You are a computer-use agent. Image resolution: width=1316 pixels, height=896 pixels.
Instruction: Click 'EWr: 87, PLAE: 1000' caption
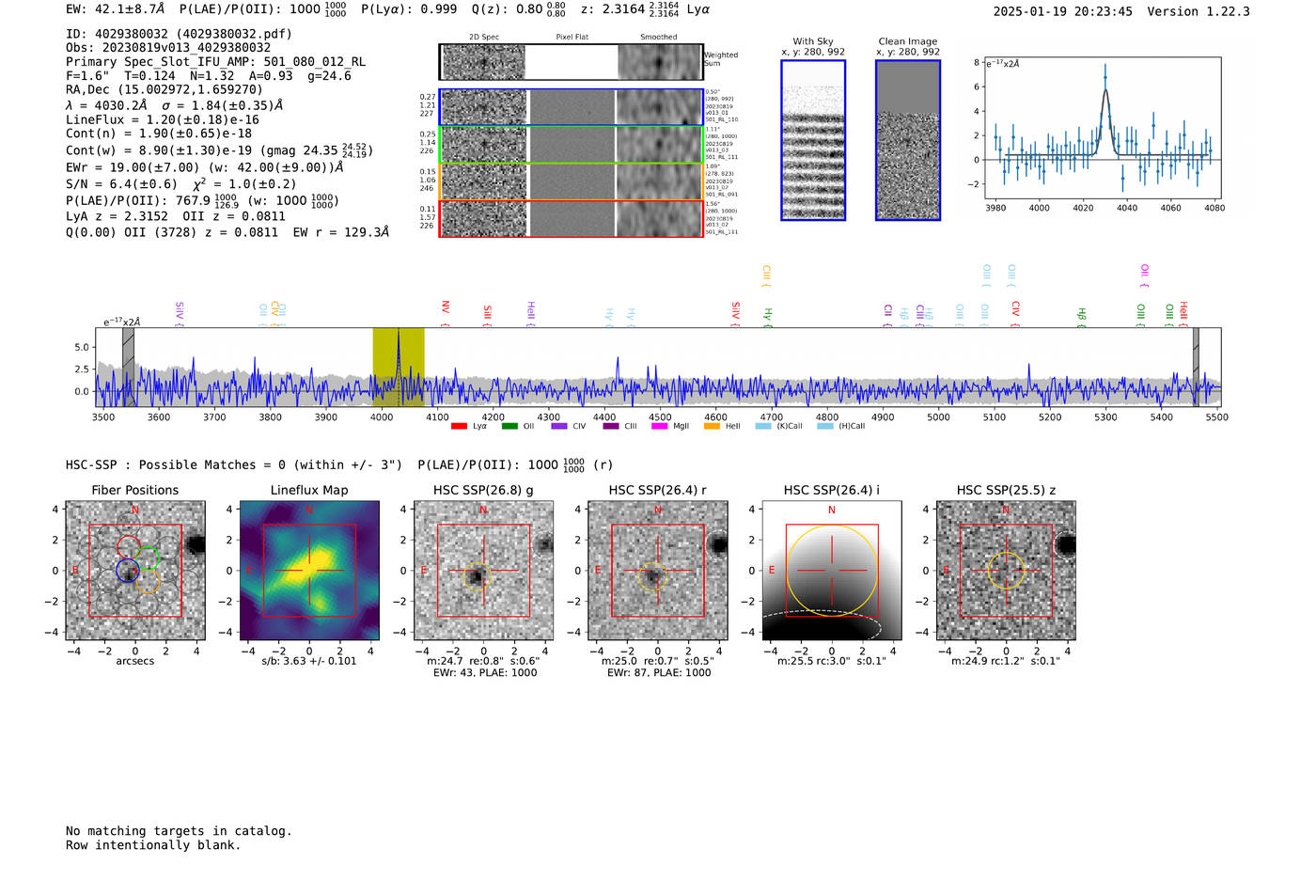(x=658, y=673)
